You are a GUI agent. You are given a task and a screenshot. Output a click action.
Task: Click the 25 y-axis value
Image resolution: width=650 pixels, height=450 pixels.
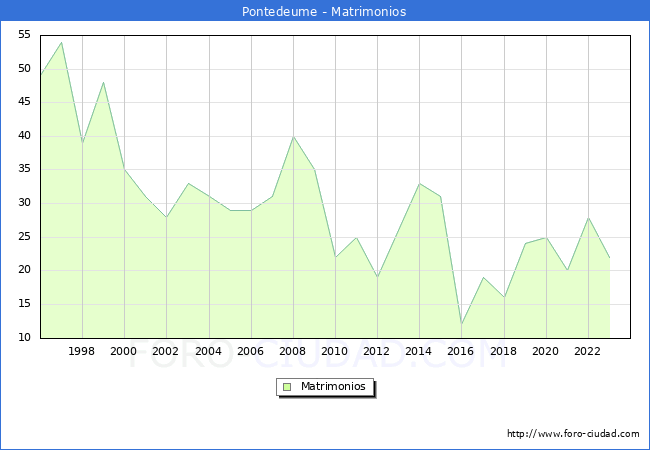click(24, 237)
